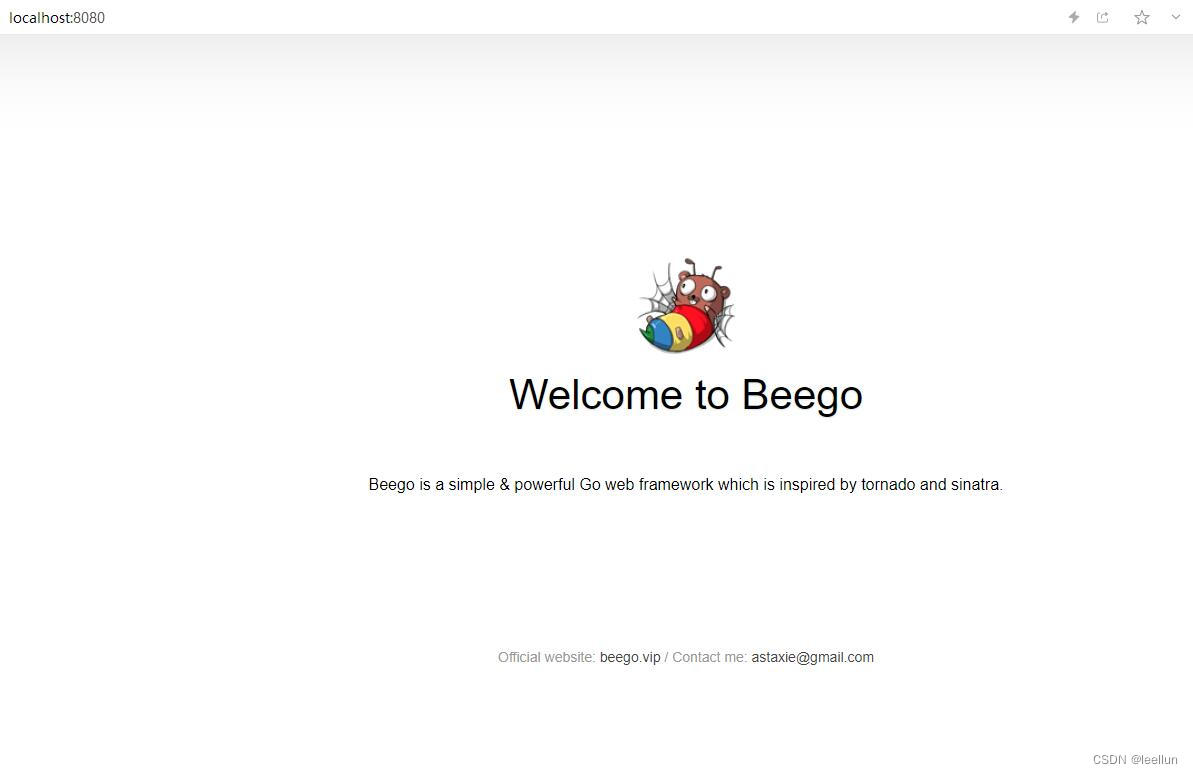Image resolution: width=1193 pixels, height=774 pixels.
Task: Open the astaxie@gmail.com contact link
Action: point(813,658)
